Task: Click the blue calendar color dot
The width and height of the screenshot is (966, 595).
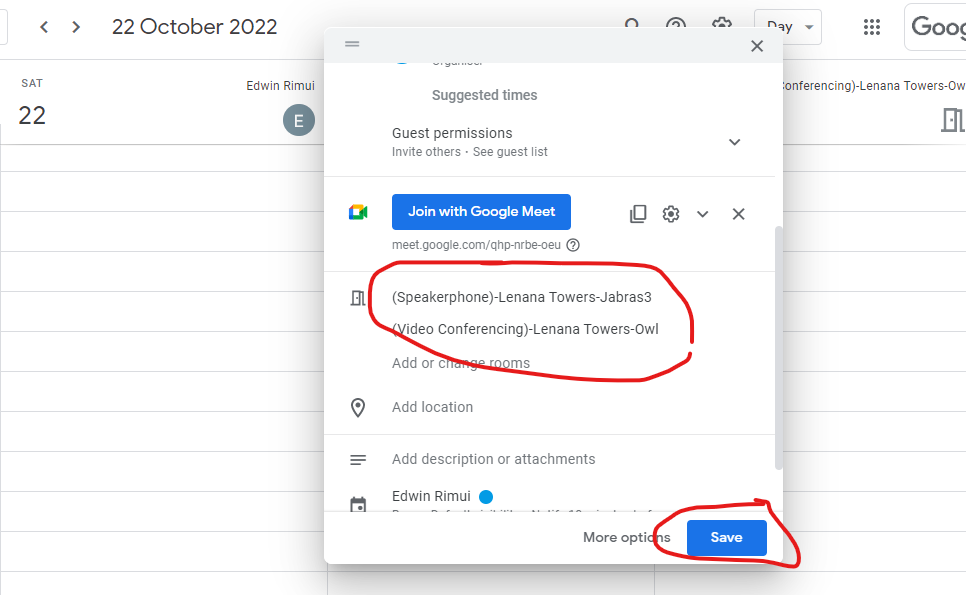Action: click(486, 496)
